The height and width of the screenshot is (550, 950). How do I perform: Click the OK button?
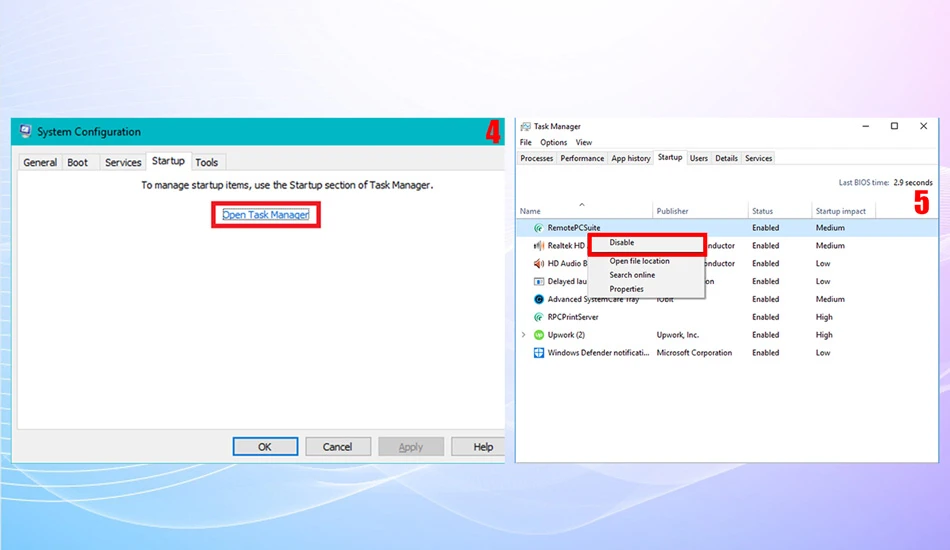click(265, 446)
